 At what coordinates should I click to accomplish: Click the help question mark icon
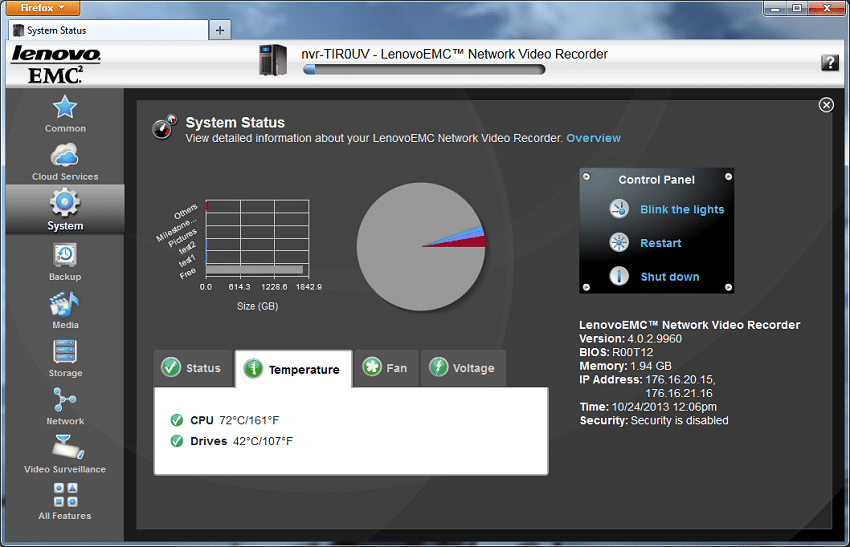point(829,62)
